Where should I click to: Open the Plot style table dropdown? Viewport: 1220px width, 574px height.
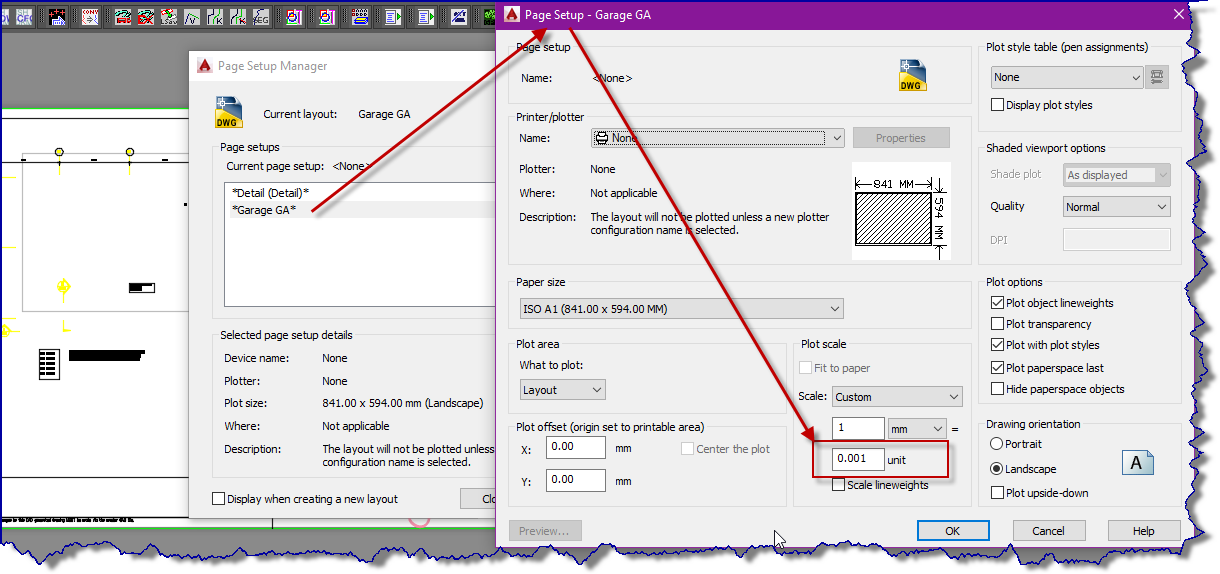pyautogui.click(x=1067, y=77)
